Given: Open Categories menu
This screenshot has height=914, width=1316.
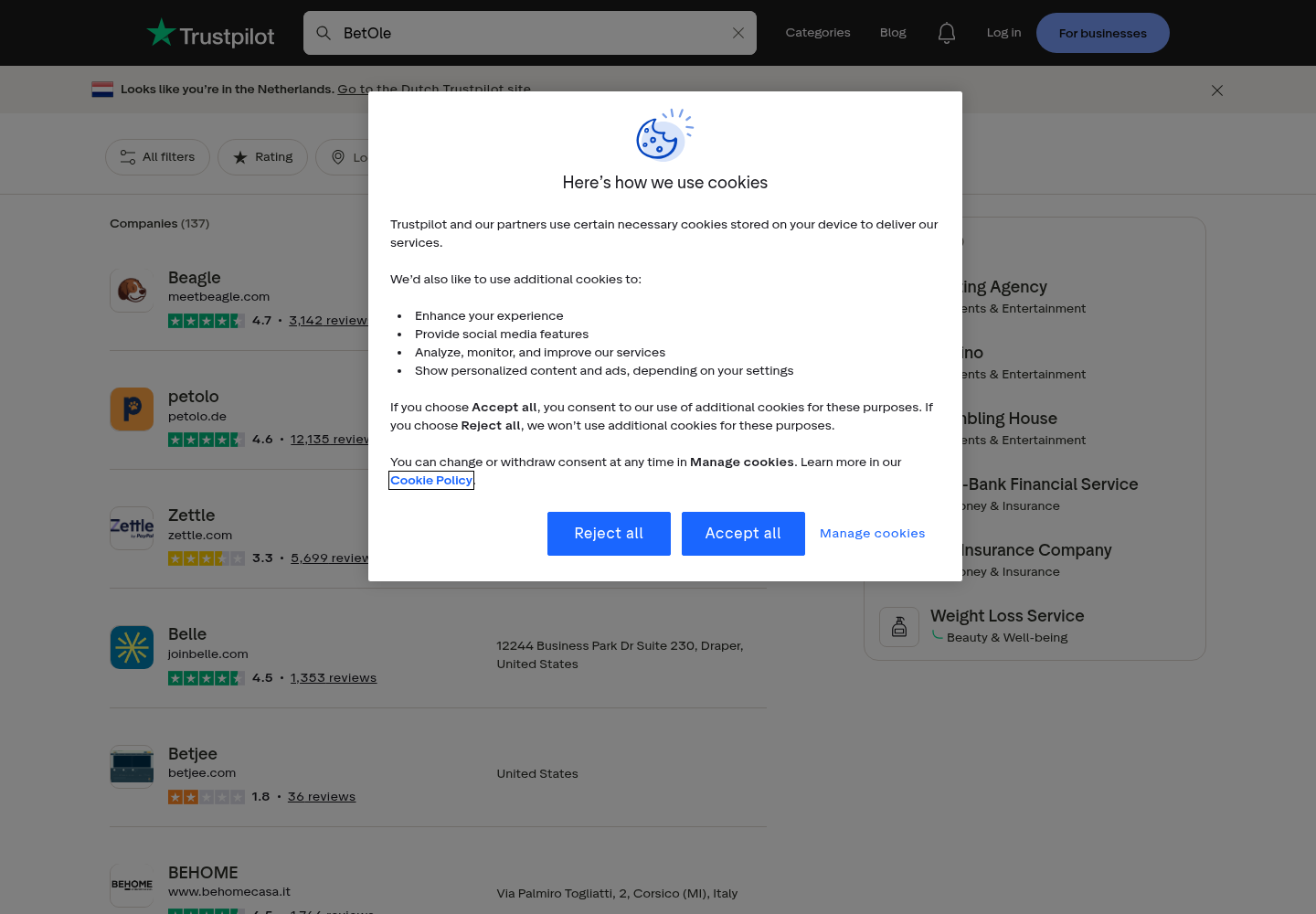Looking at the screenshot, I should [x=818, y=33].
